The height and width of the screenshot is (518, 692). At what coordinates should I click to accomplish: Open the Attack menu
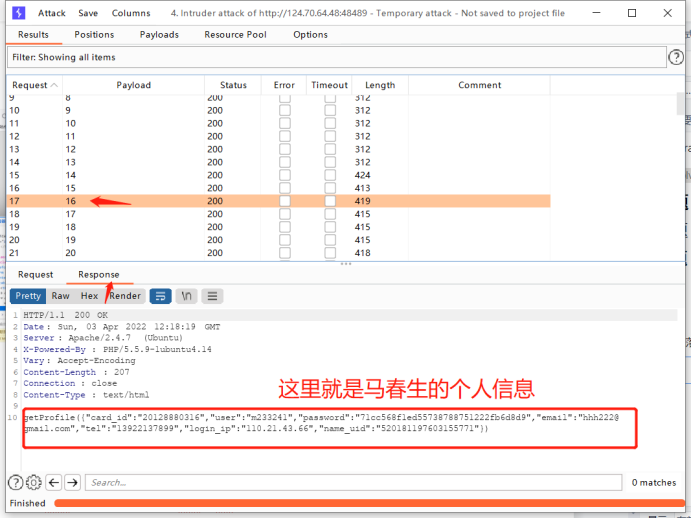tap(52, 13)
